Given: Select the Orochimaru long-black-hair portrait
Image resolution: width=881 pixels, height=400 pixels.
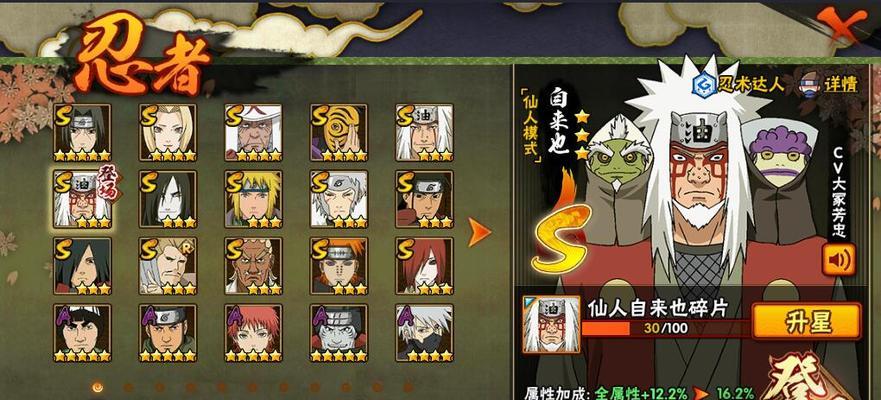Looking at the screenshot, I should (x=168, y=199).
